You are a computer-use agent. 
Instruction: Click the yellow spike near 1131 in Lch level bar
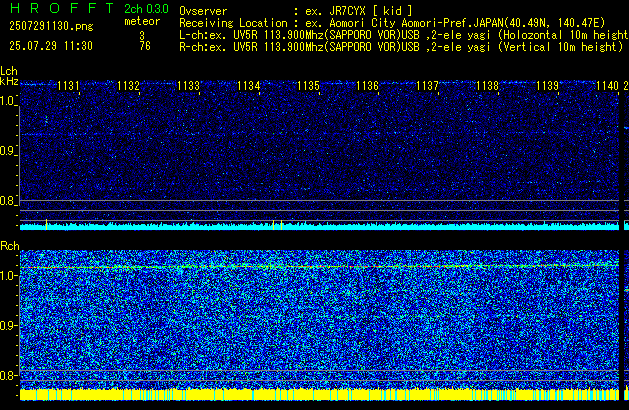46,225
